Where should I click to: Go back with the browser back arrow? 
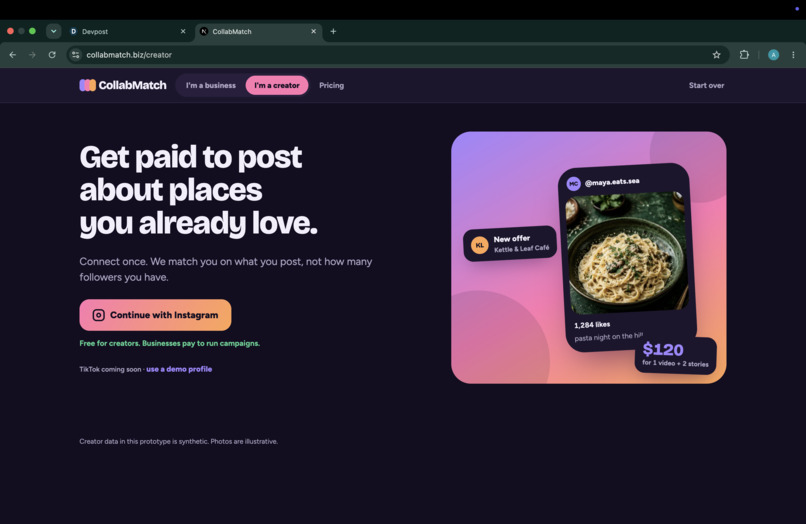click(x=13, y=55)
